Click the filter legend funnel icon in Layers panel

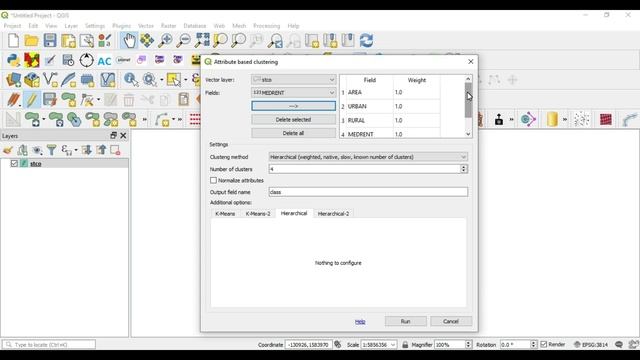[x=51, y=150]
